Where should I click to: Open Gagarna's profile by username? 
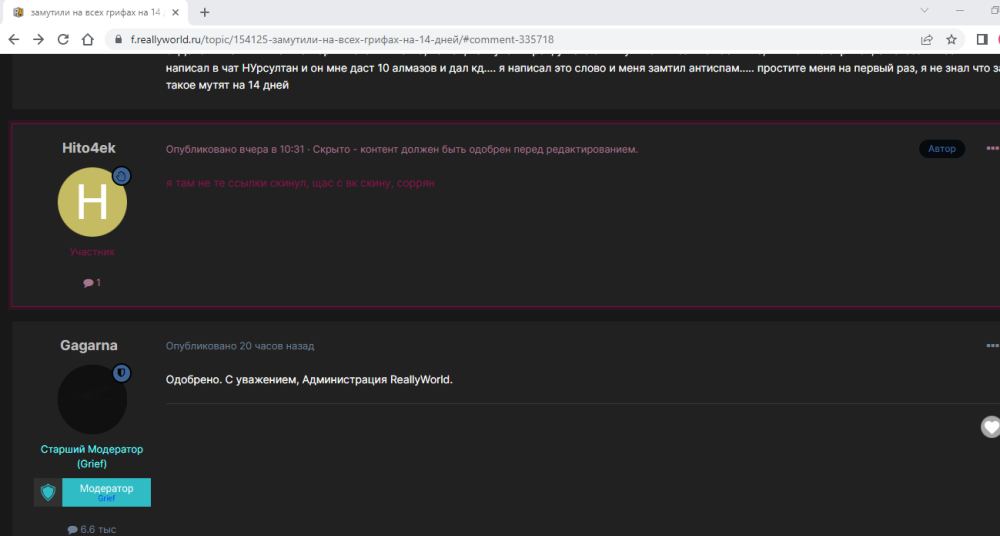click(89, 345)
